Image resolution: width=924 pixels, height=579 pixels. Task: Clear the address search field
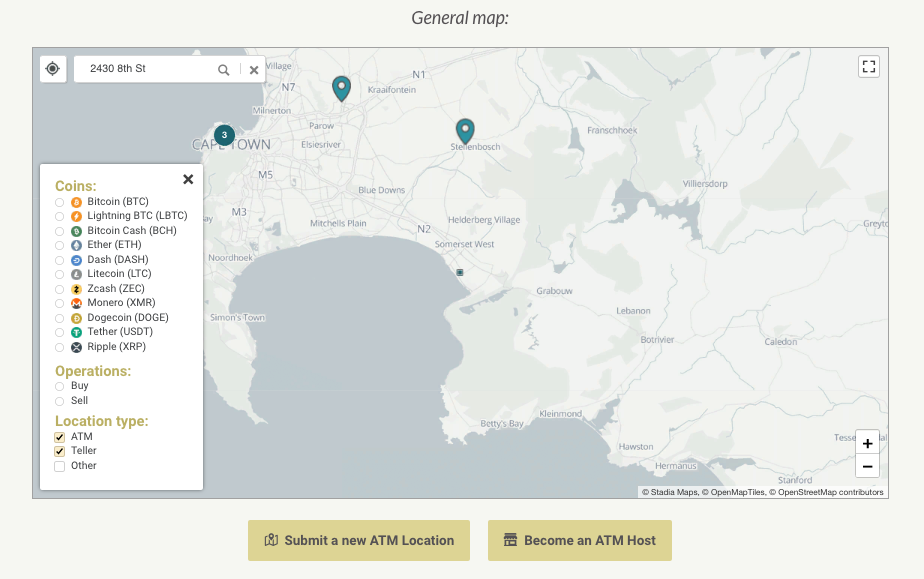[x=254, y=70]
